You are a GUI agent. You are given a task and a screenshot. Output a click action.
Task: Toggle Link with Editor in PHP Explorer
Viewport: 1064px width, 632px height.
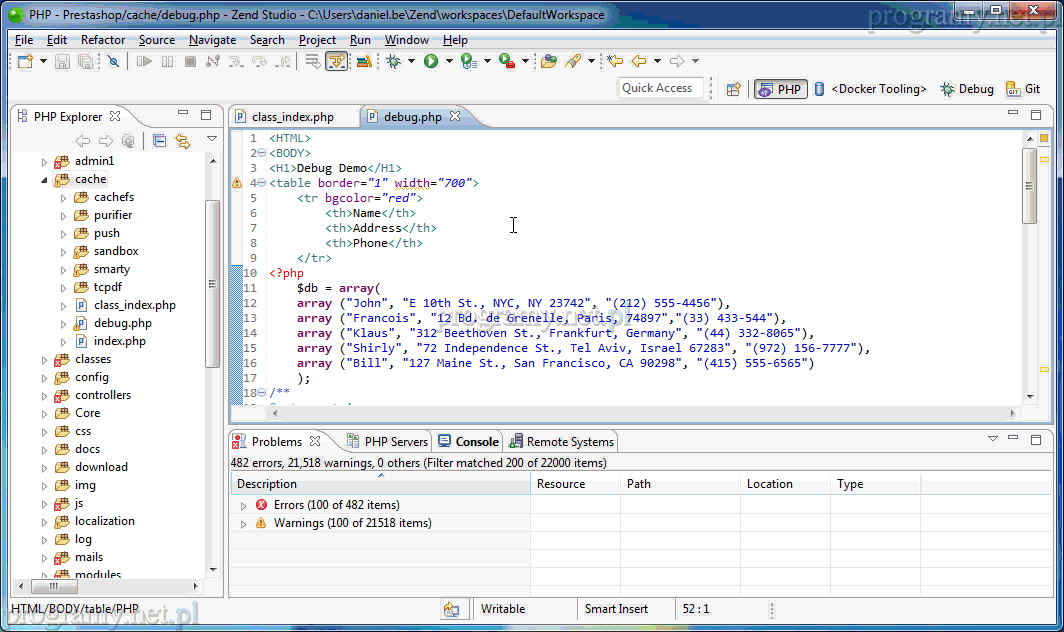coord(183,141)
